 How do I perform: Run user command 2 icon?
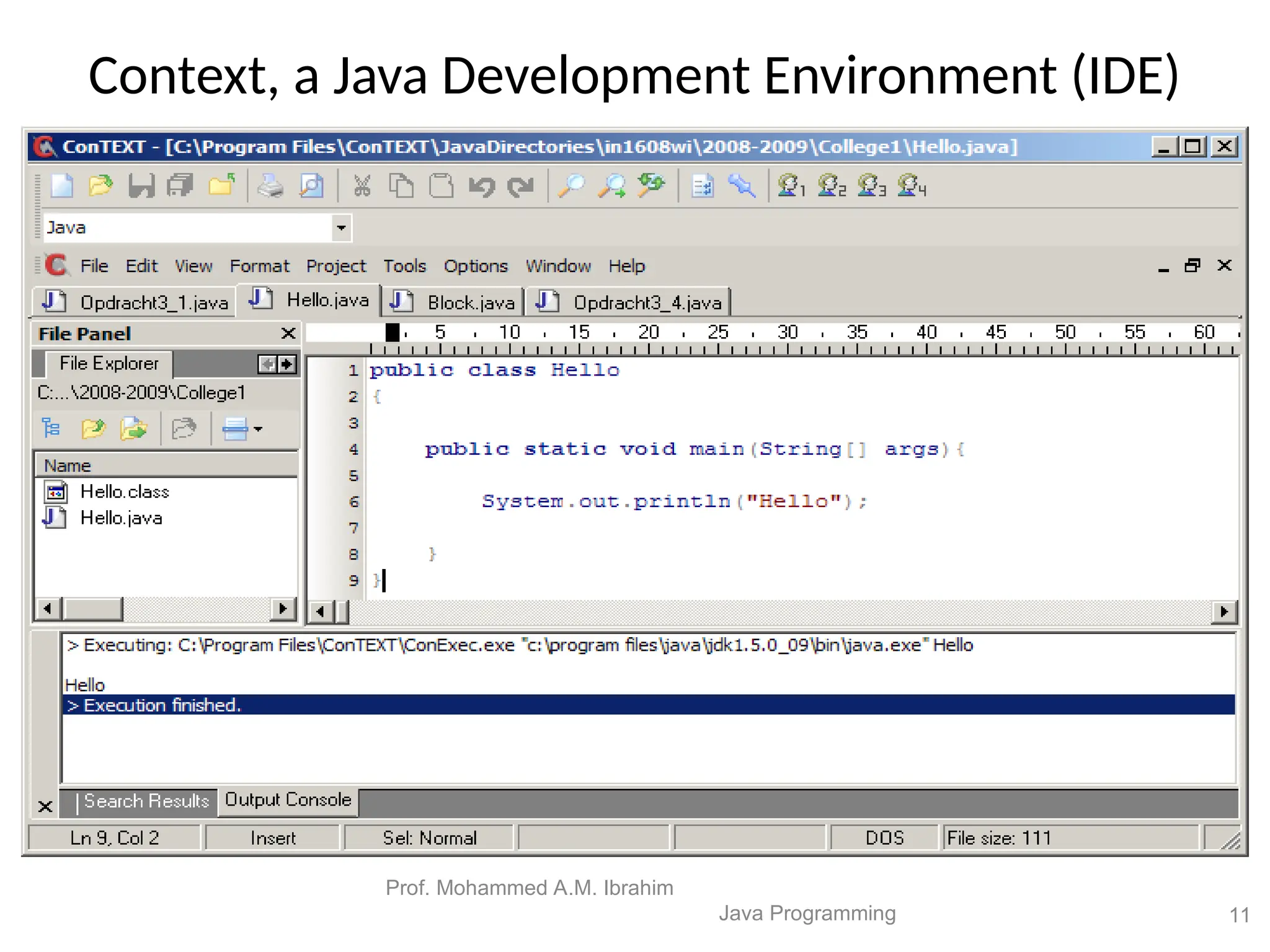click(832, 185)
